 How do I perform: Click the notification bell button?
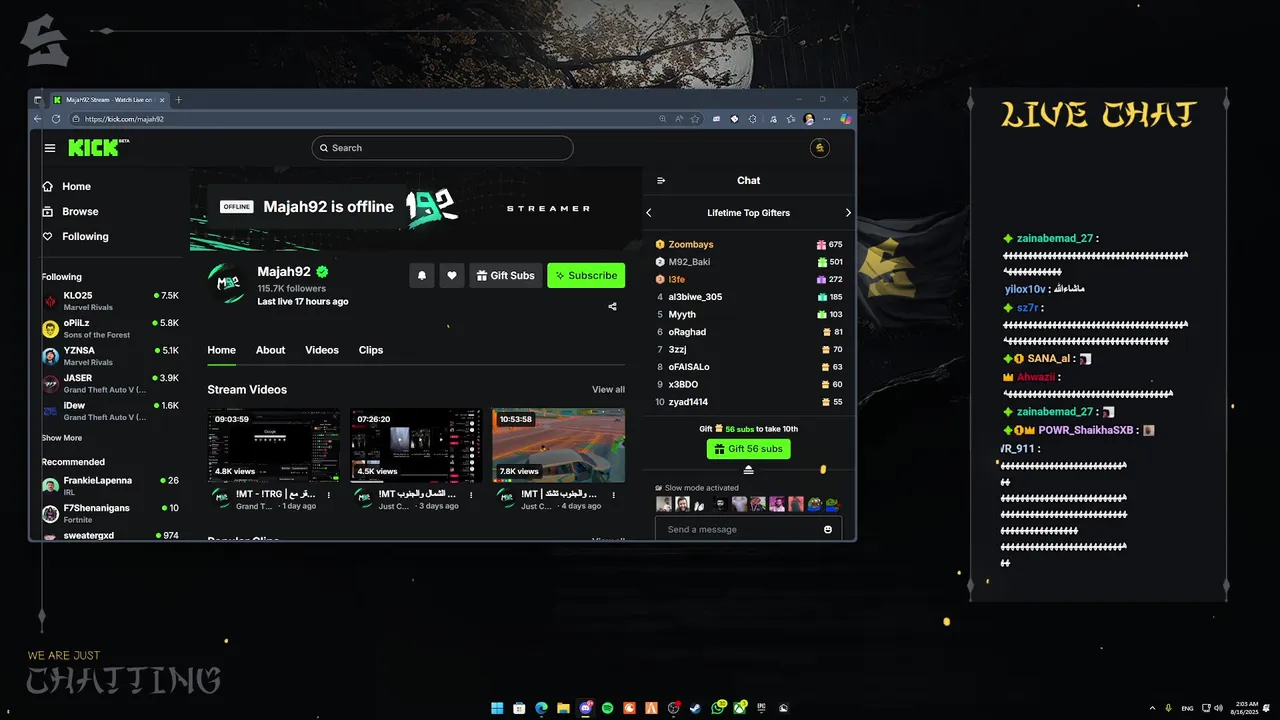coord(422,275)
